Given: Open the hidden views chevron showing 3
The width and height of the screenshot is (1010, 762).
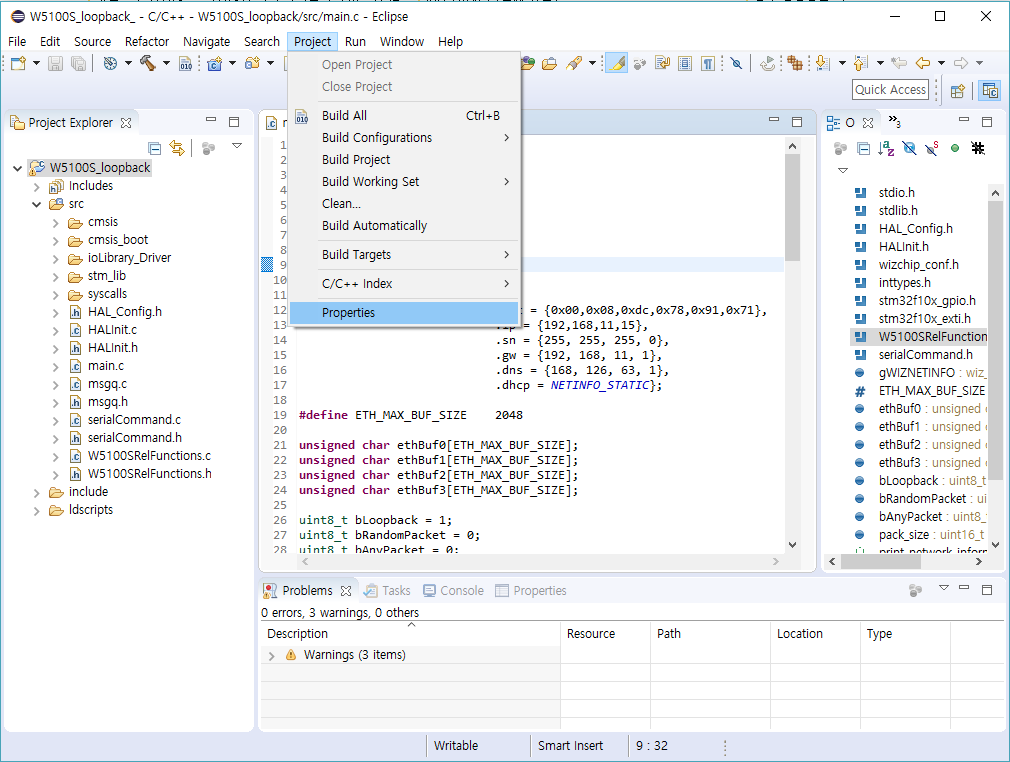Looking at the screenshot, I should 894,121.
